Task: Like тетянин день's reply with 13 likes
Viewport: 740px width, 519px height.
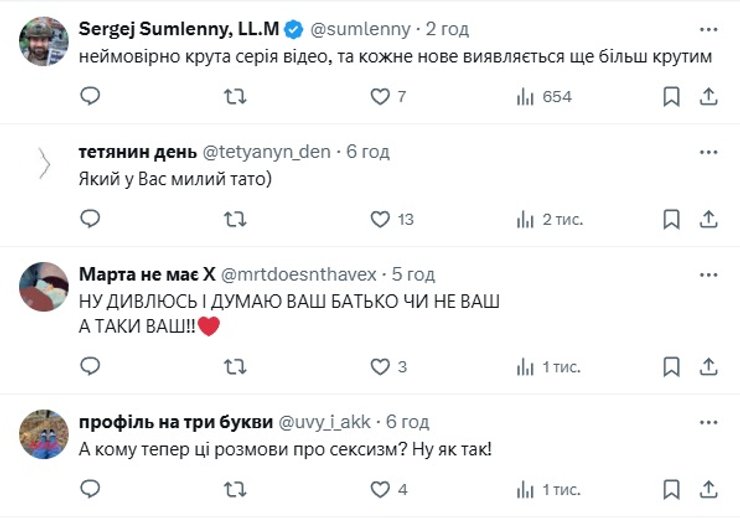Action: [x=380, y=219]
